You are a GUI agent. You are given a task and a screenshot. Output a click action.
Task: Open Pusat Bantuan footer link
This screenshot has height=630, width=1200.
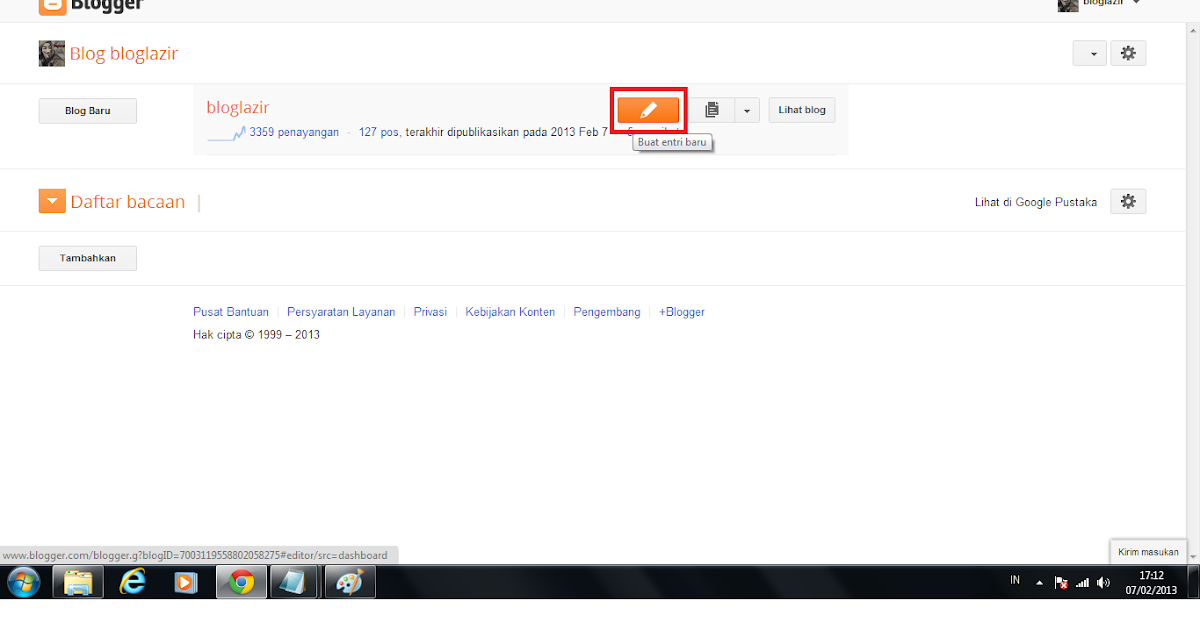pyautogui.click(x=231, y=312)
